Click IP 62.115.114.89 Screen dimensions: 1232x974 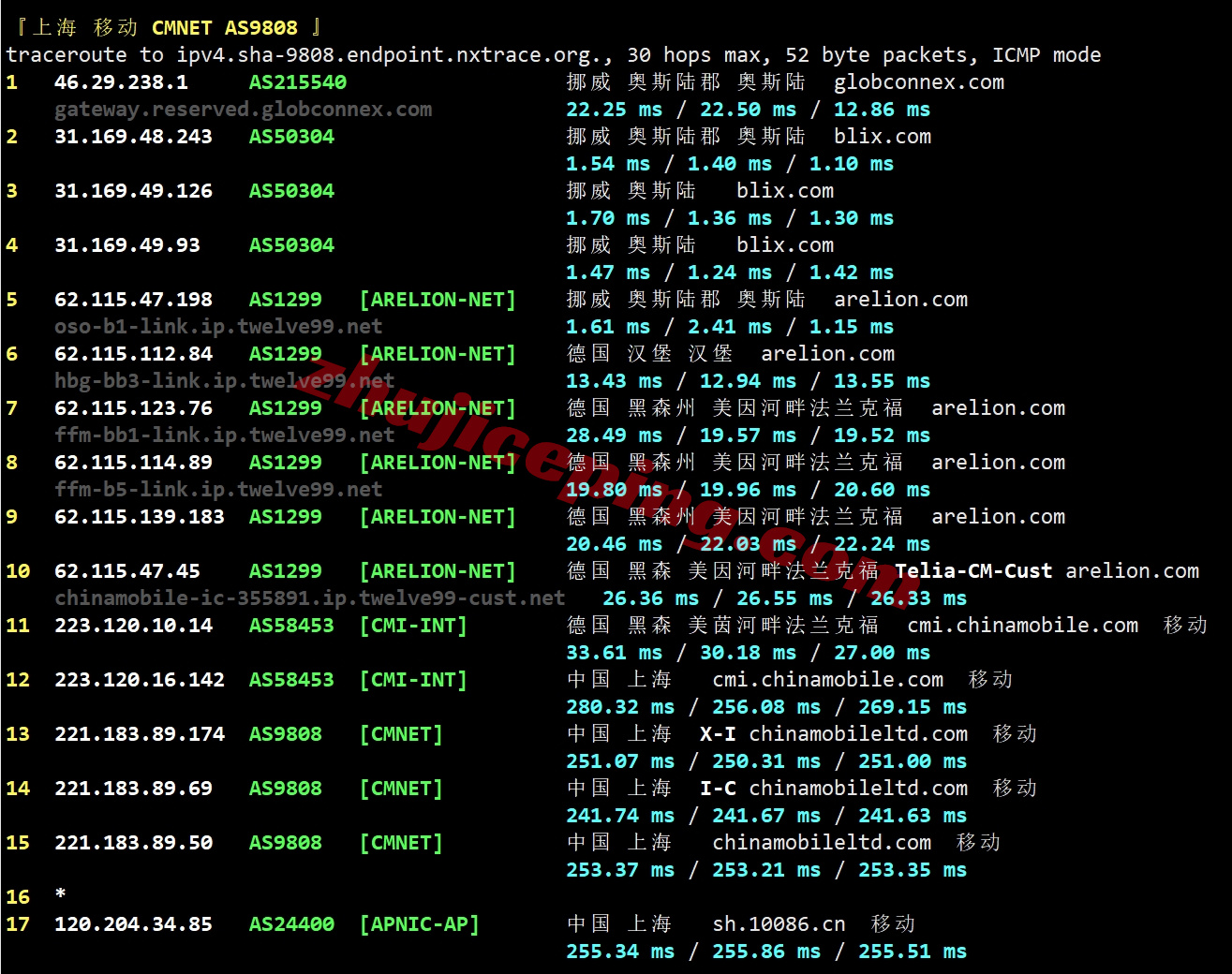coord(133,463)
